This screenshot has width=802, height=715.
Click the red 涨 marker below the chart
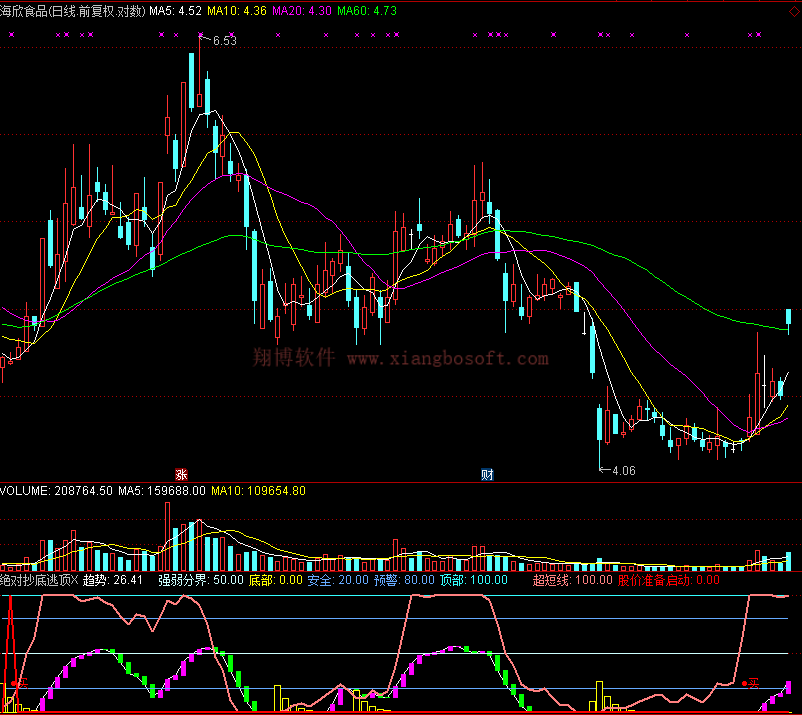point(181,475)
